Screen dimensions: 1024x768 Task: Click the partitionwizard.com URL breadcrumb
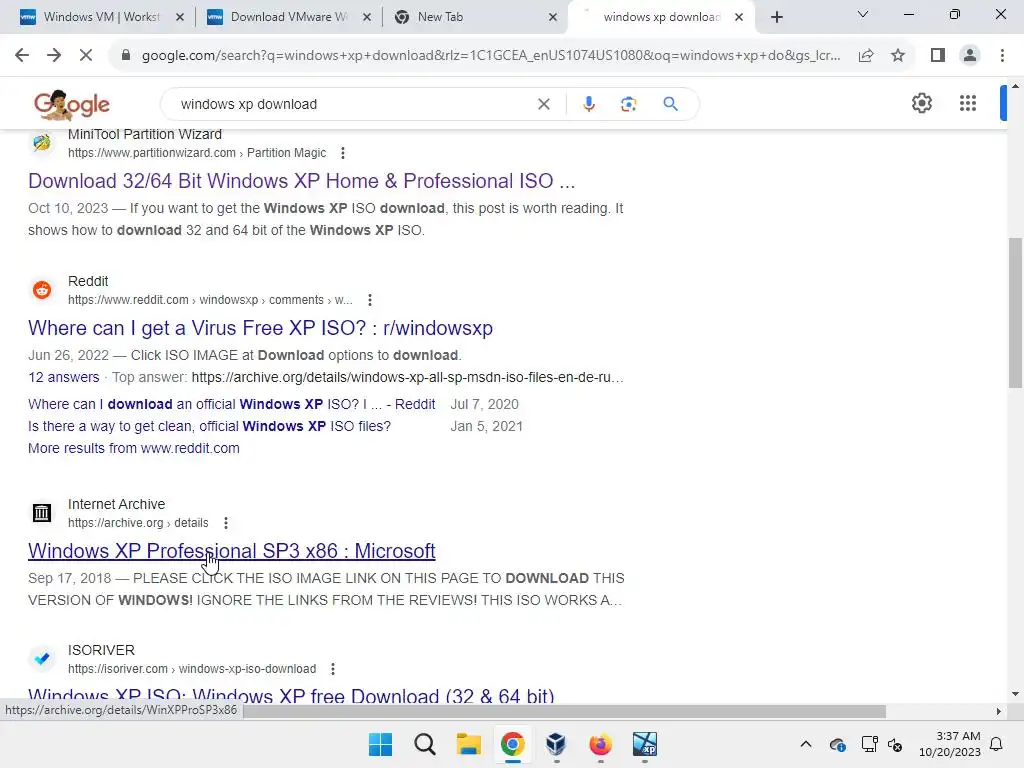pyautogui.click(x=197, y=153)
